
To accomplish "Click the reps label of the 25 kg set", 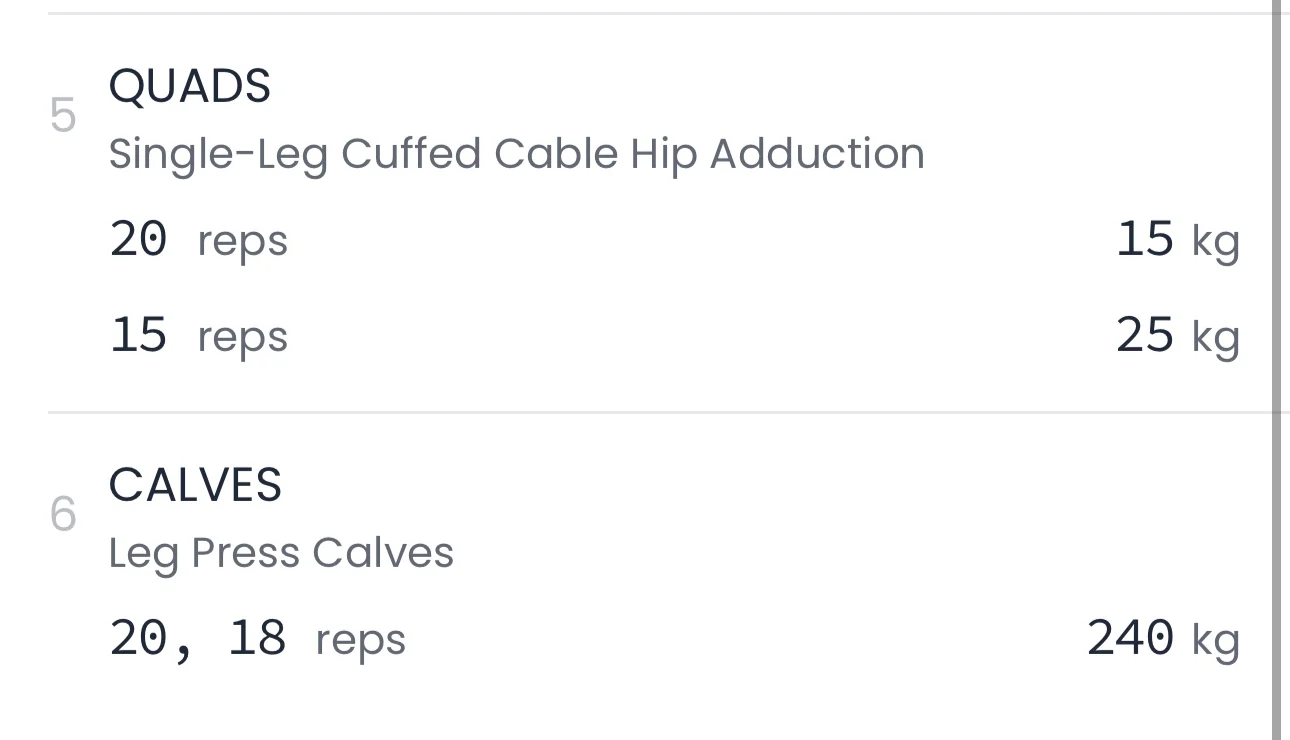I will tap(243, 337).
